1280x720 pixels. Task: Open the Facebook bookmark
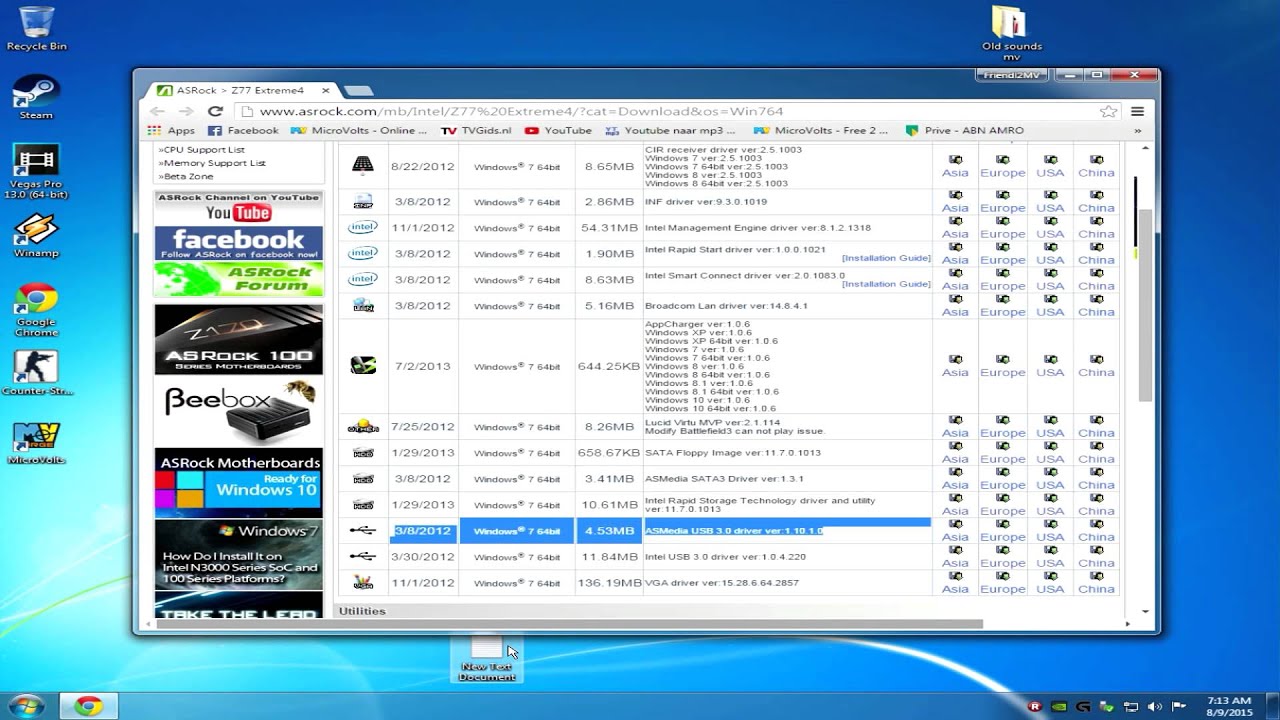tap(243, 130)
